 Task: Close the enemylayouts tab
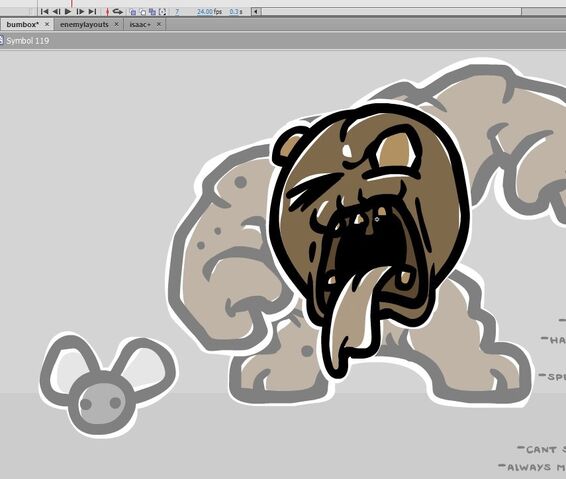[x=116, y=25]
